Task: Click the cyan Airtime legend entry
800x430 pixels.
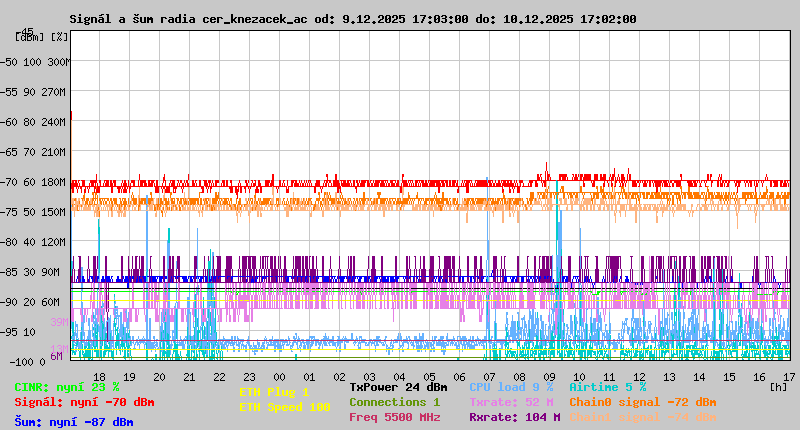Action: (607, 387)
